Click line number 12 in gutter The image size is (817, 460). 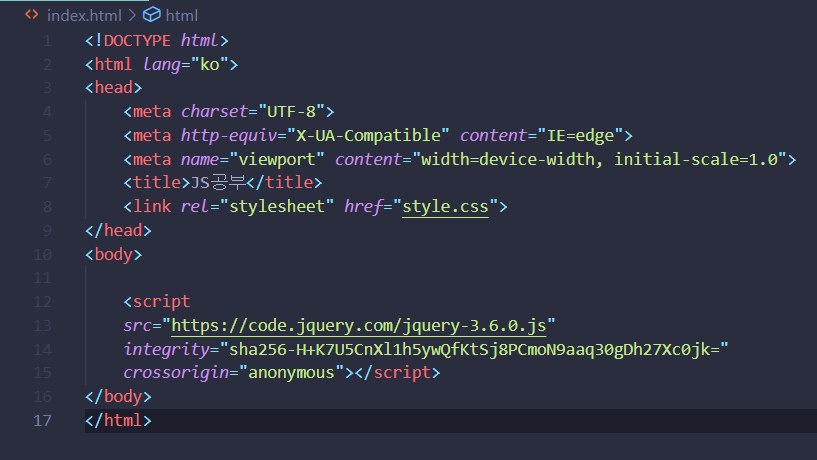[43, 302]
